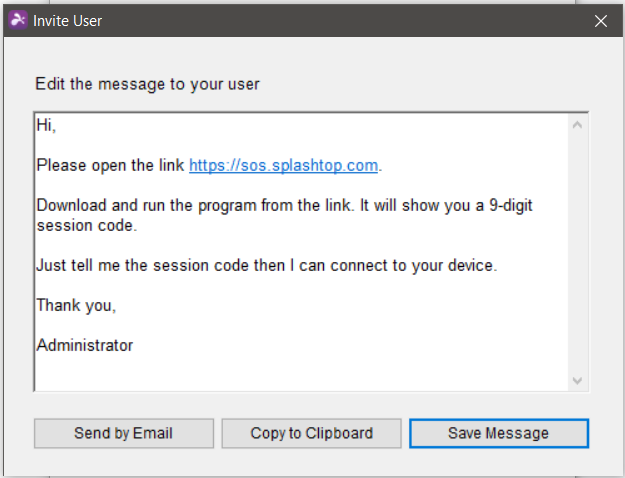Viewport: 625px width, 478px height.
Task: Click the message box scroll up arrow
Action: (x=577, y=125)
